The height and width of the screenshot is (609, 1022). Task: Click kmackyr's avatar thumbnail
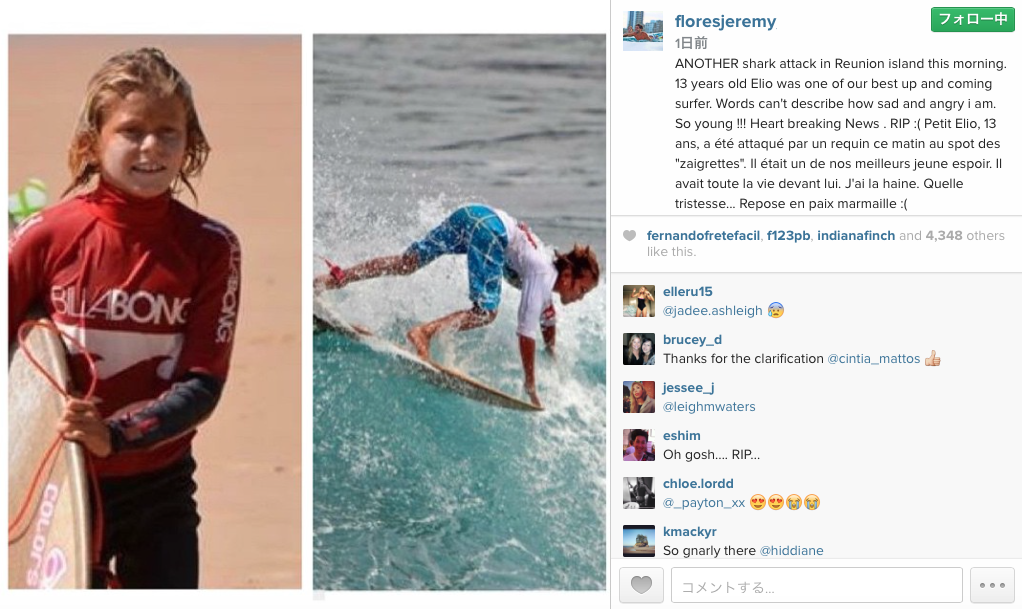tap(639, 541)
